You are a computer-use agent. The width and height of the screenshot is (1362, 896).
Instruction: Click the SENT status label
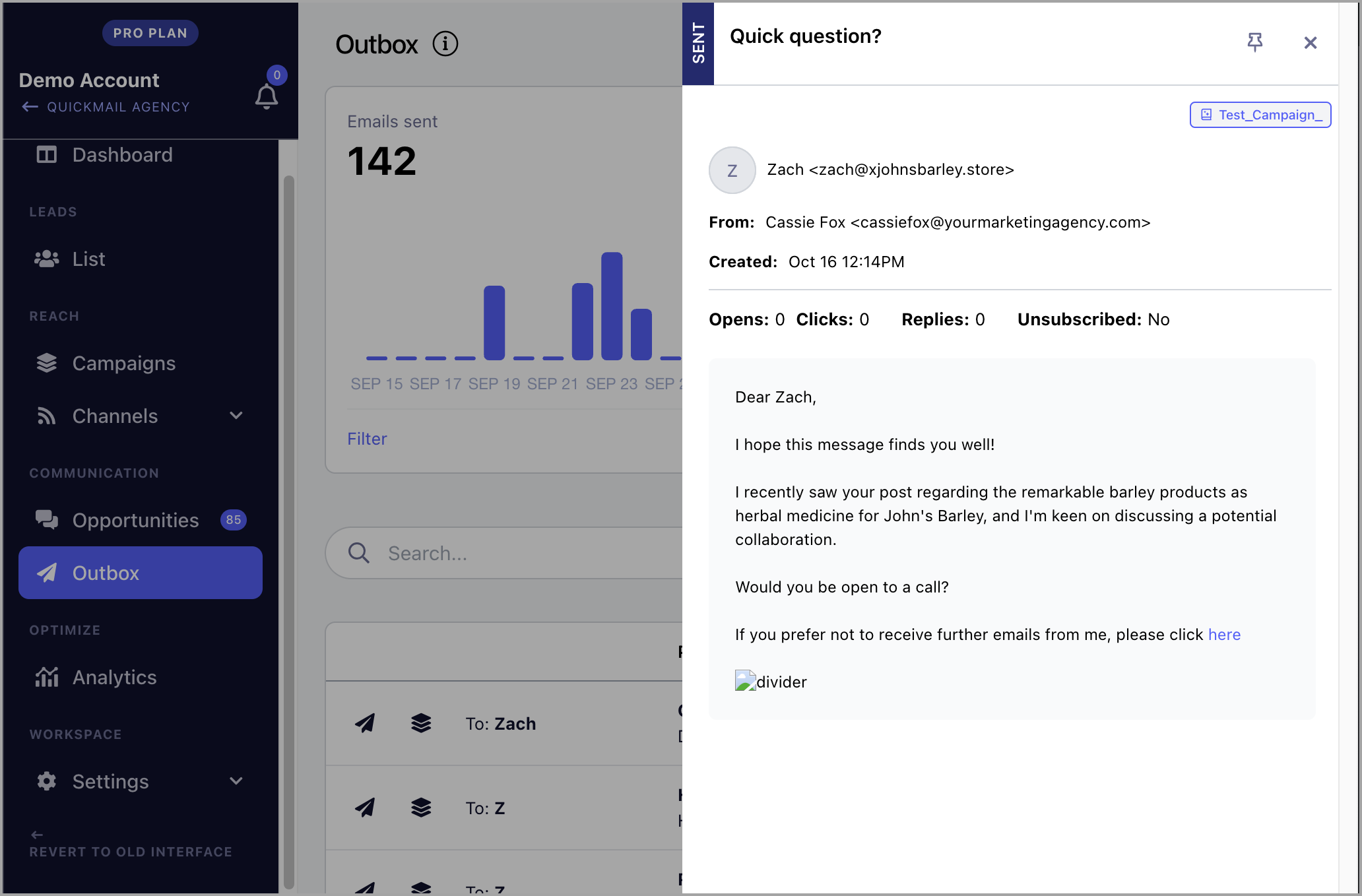[x=698, y=44]
